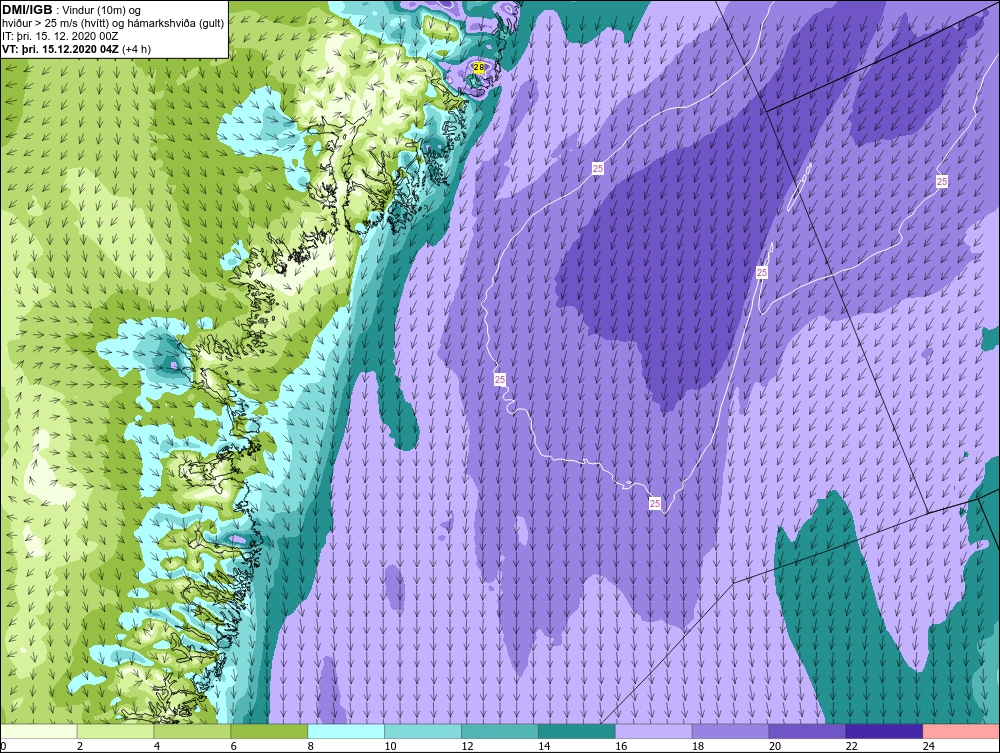This screenshot has height=753, width=1000.
Task: Click the legend scale number 8
Action: [311, 746]
